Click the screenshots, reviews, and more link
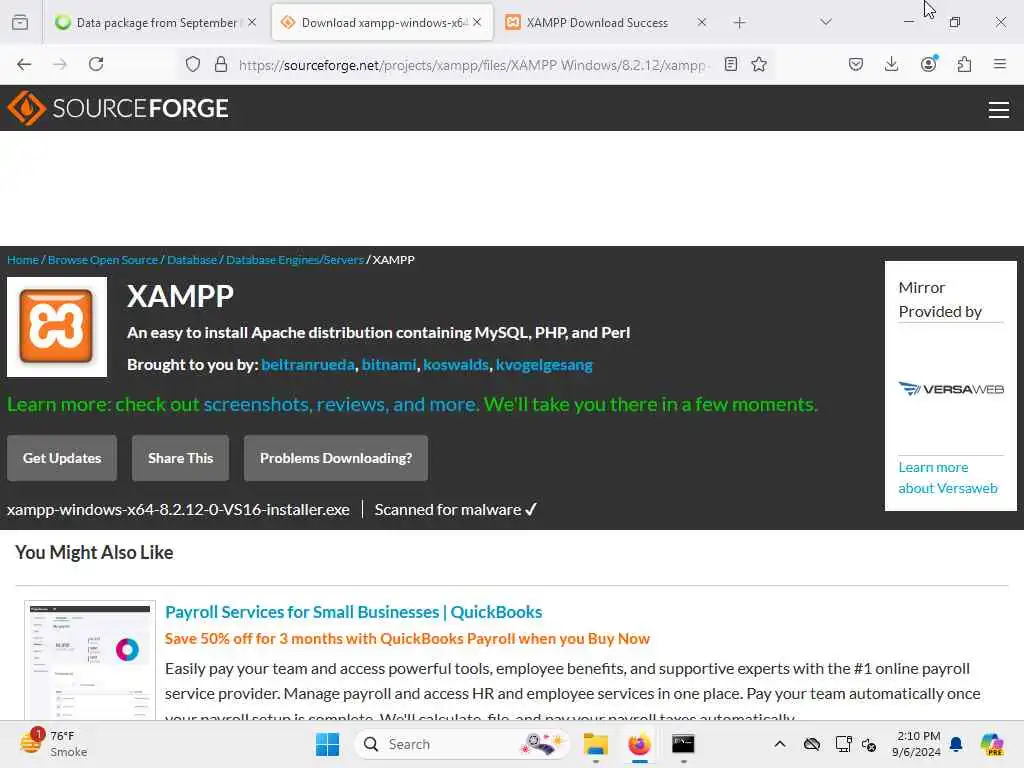This screenshot has width=1024, height=768. point(341,404)
